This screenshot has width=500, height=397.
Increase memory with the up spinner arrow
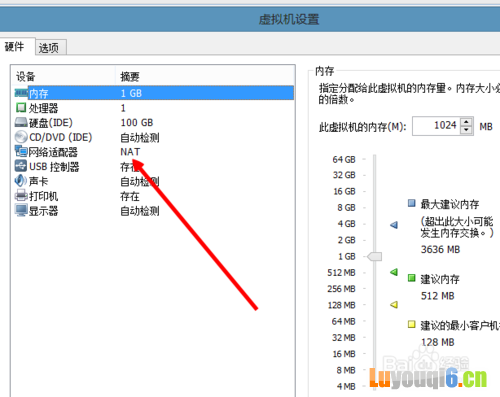tap(466, 122)
